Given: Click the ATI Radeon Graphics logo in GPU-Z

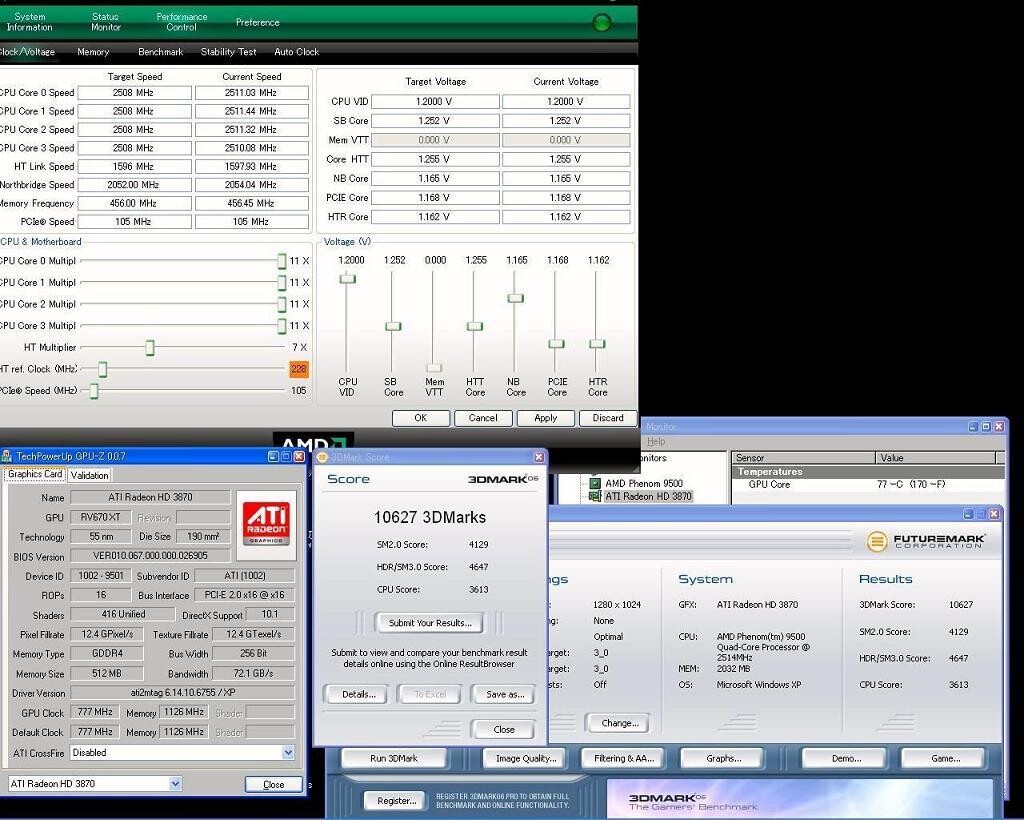Looking at the screenshot, I should click(266, 525).
